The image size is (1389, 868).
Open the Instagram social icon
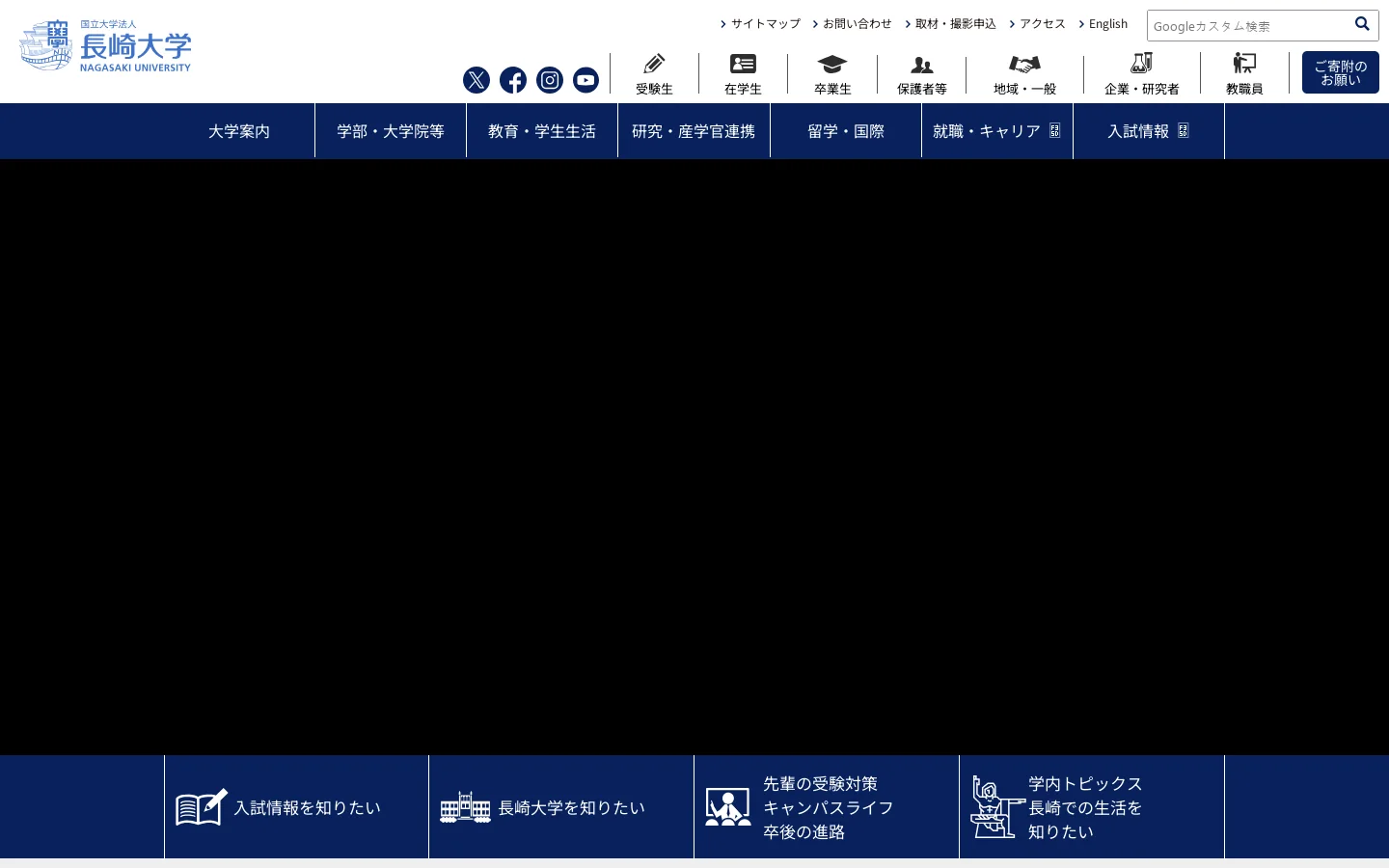(550, 80)
